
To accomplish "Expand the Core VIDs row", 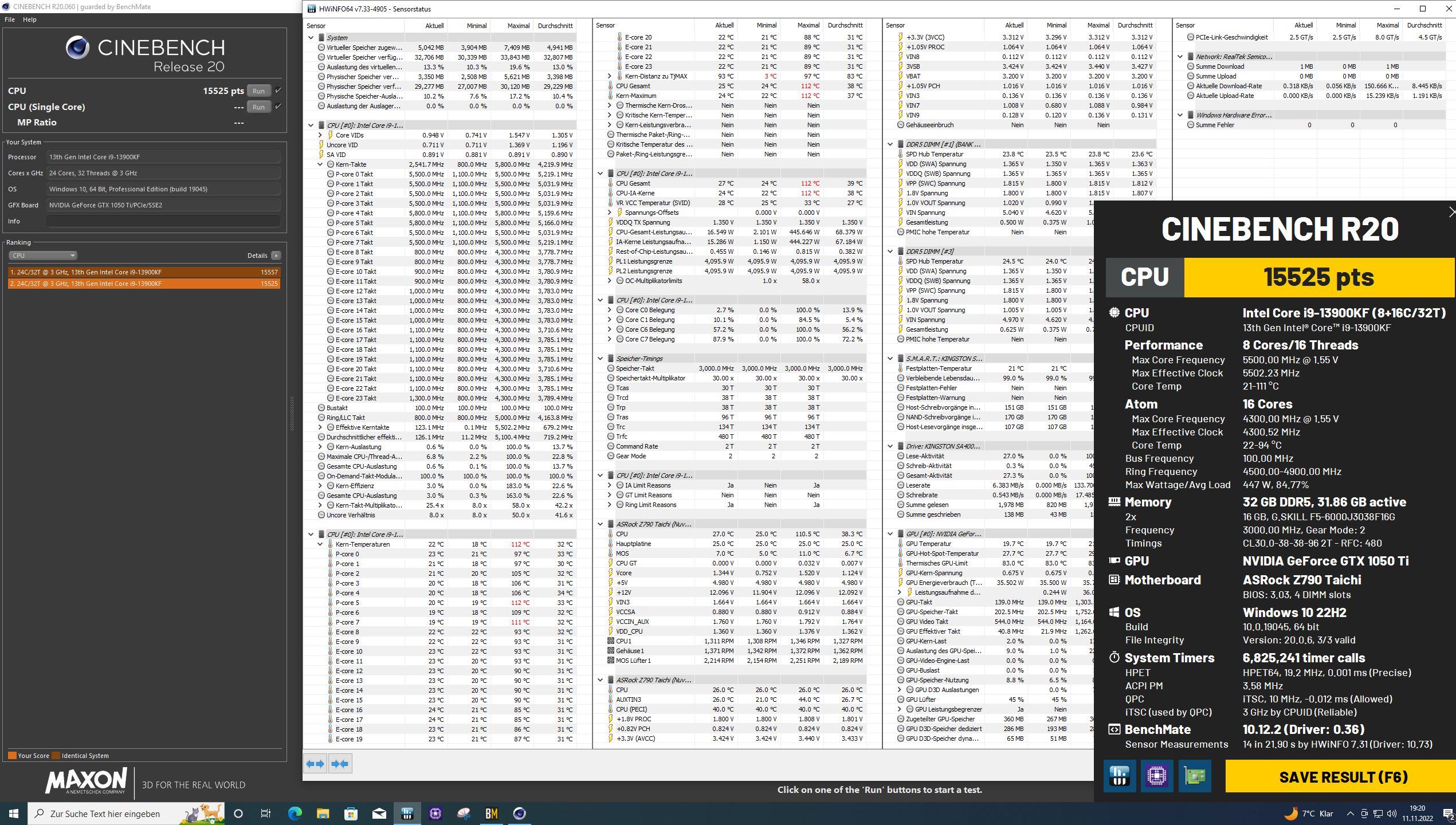I will (320, 135).
